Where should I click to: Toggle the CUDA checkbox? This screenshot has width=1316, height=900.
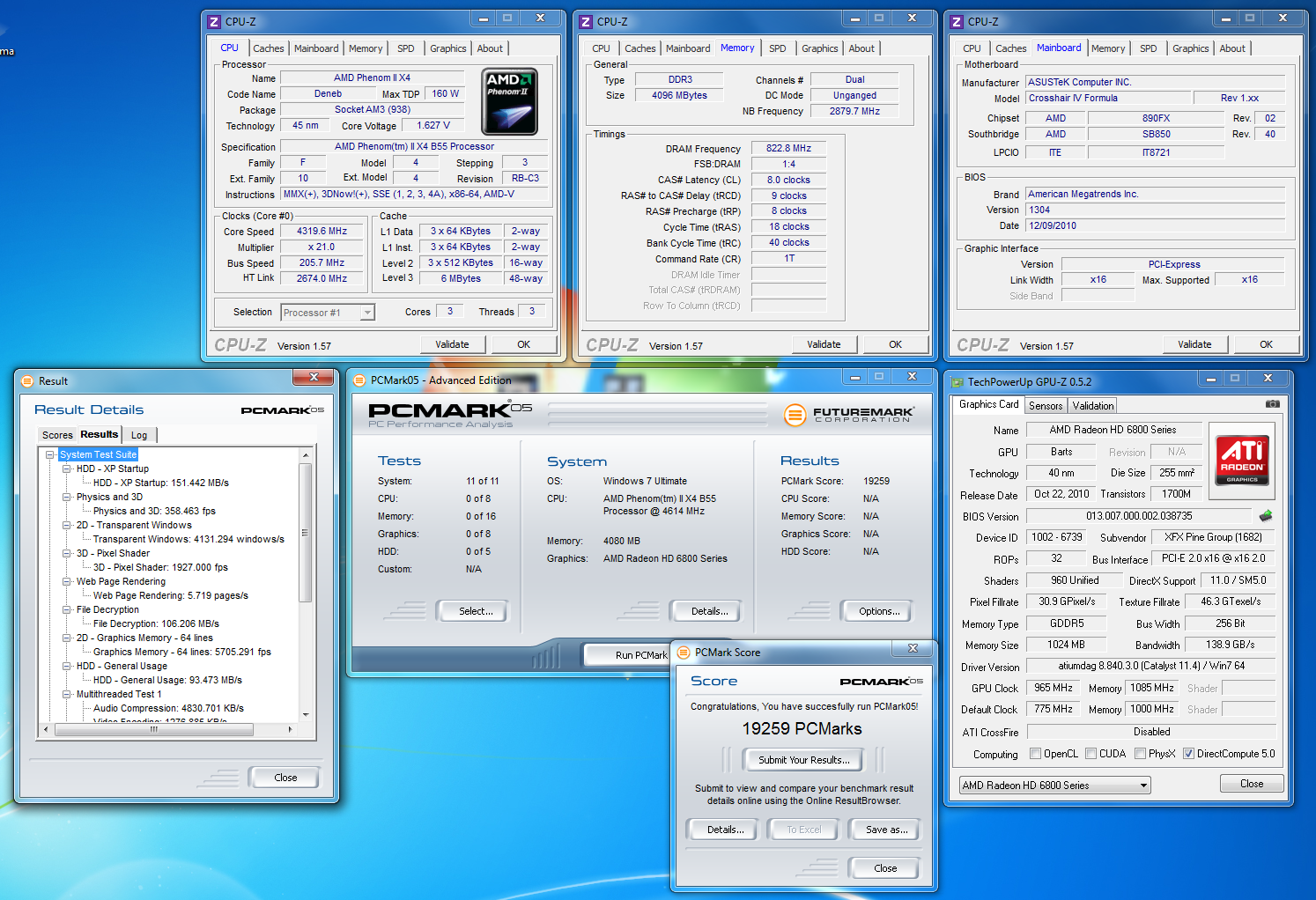tap(1091, 754)
